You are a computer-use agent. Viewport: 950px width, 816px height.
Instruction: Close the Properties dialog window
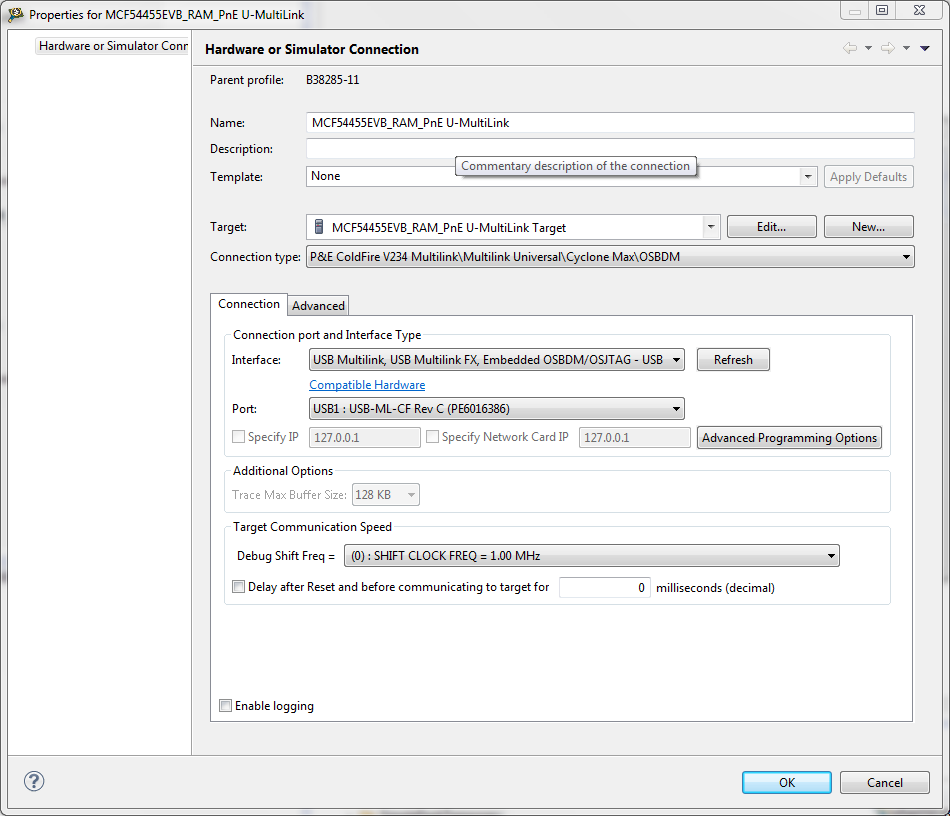(x=920, y=10)
